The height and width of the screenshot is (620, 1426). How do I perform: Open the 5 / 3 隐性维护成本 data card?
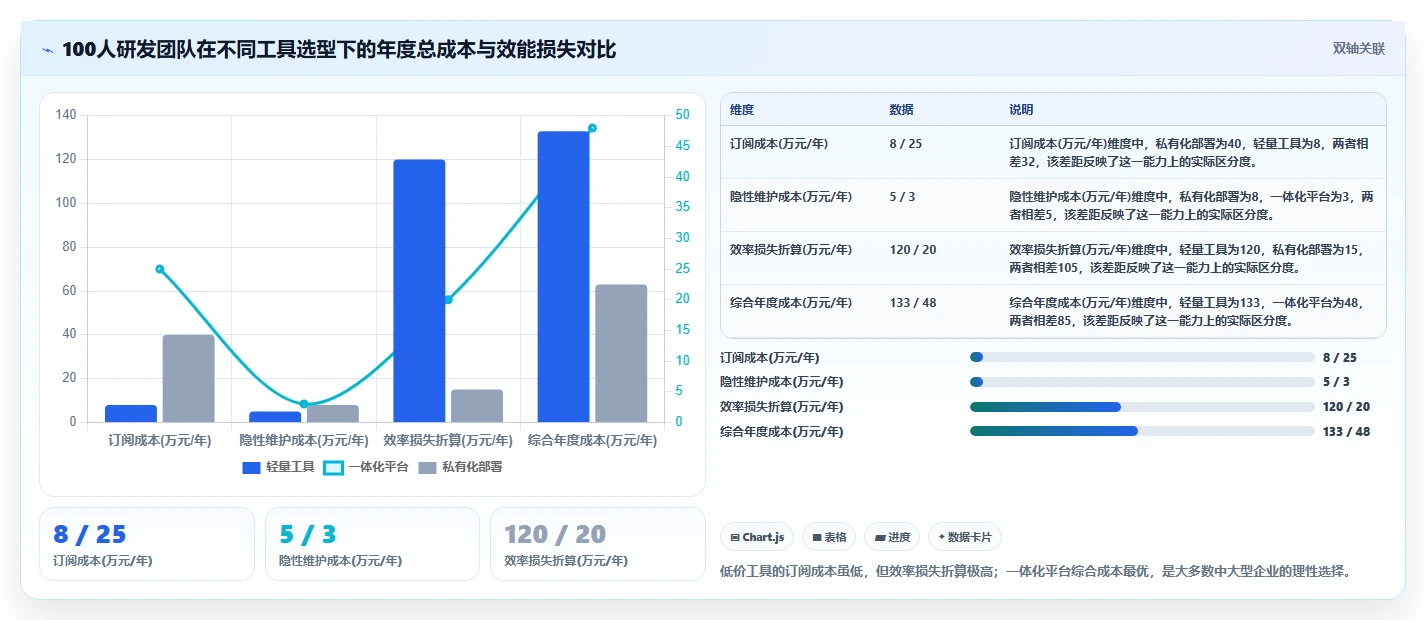[x=372, y=544]
